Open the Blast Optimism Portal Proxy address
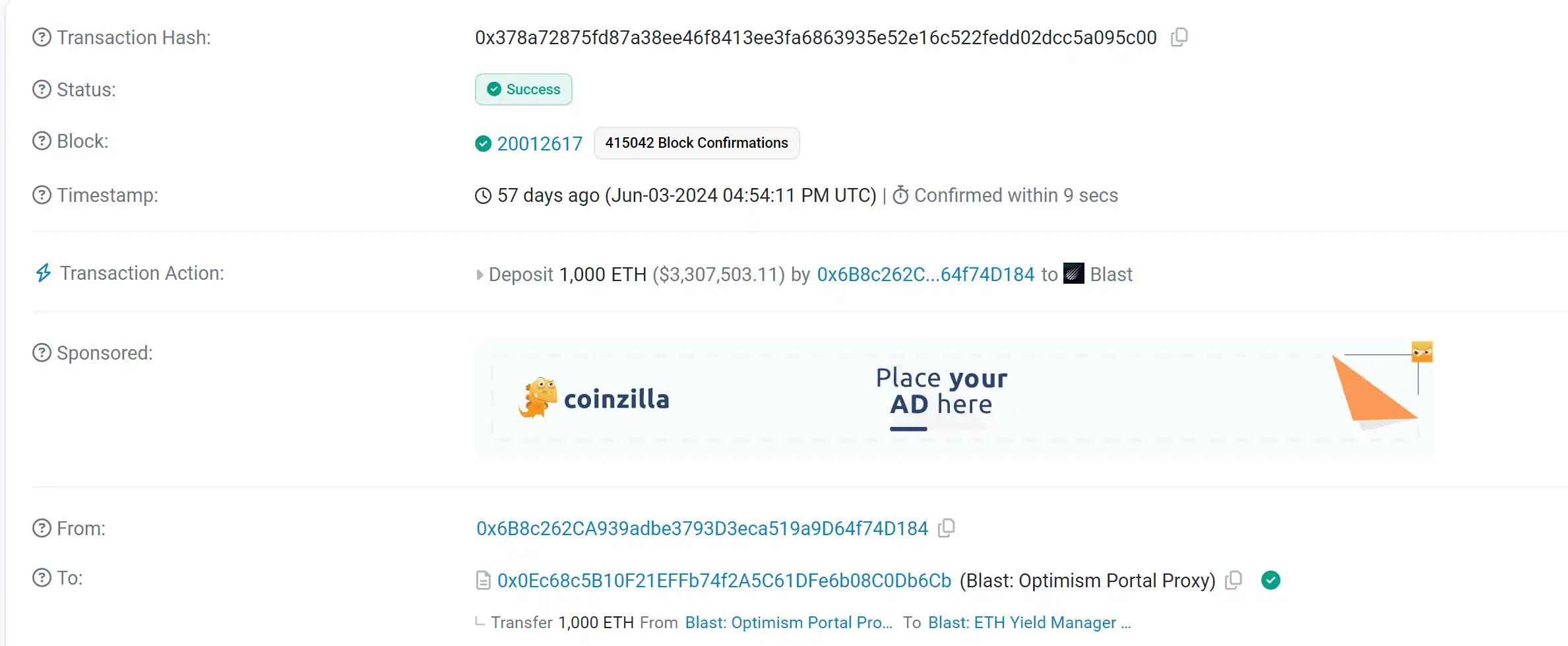The image size is (1568, 646). click(x=724, y=581)
